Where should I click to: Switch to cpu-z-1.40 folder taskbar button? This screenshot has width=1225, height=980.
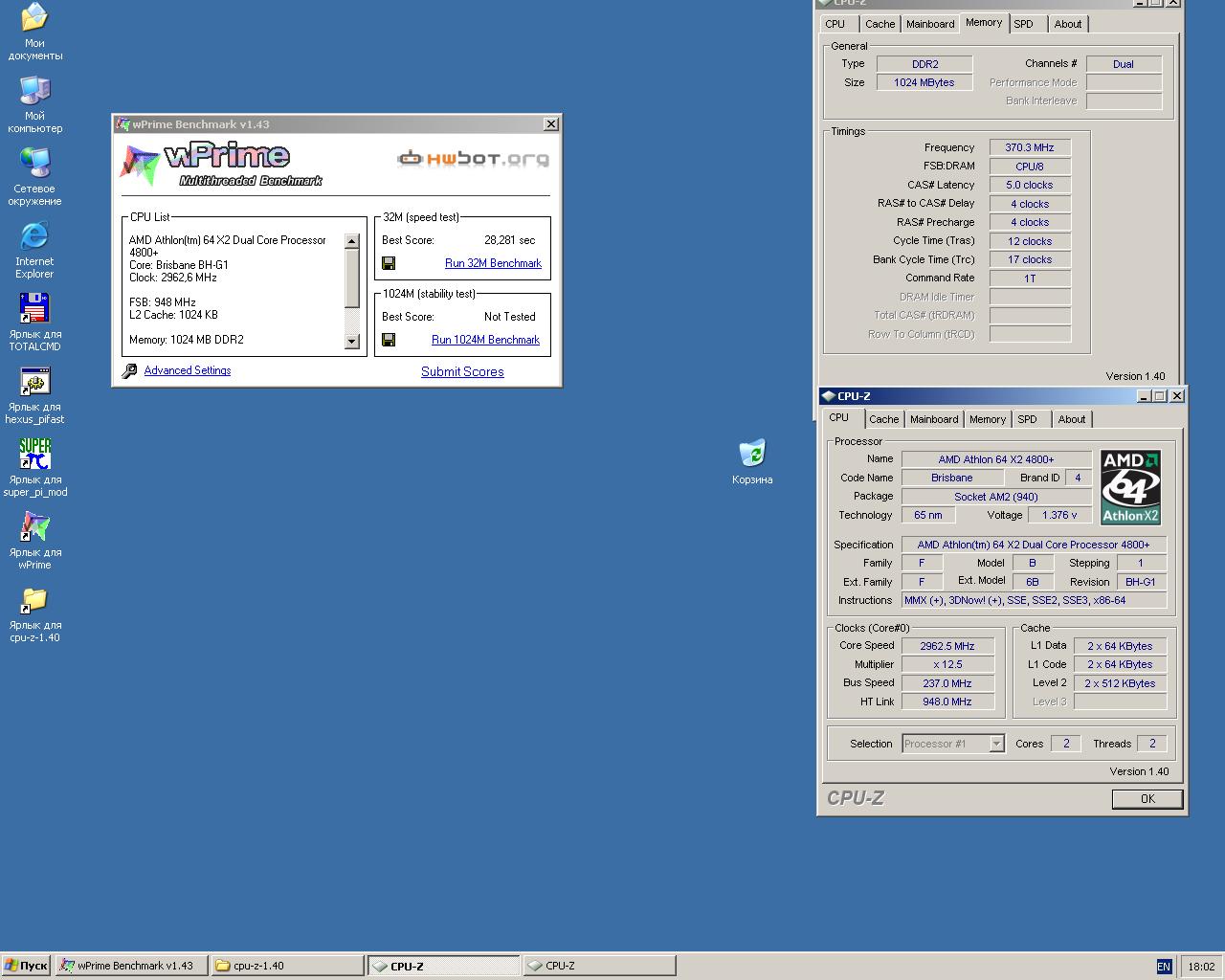(x=287, y=966)
